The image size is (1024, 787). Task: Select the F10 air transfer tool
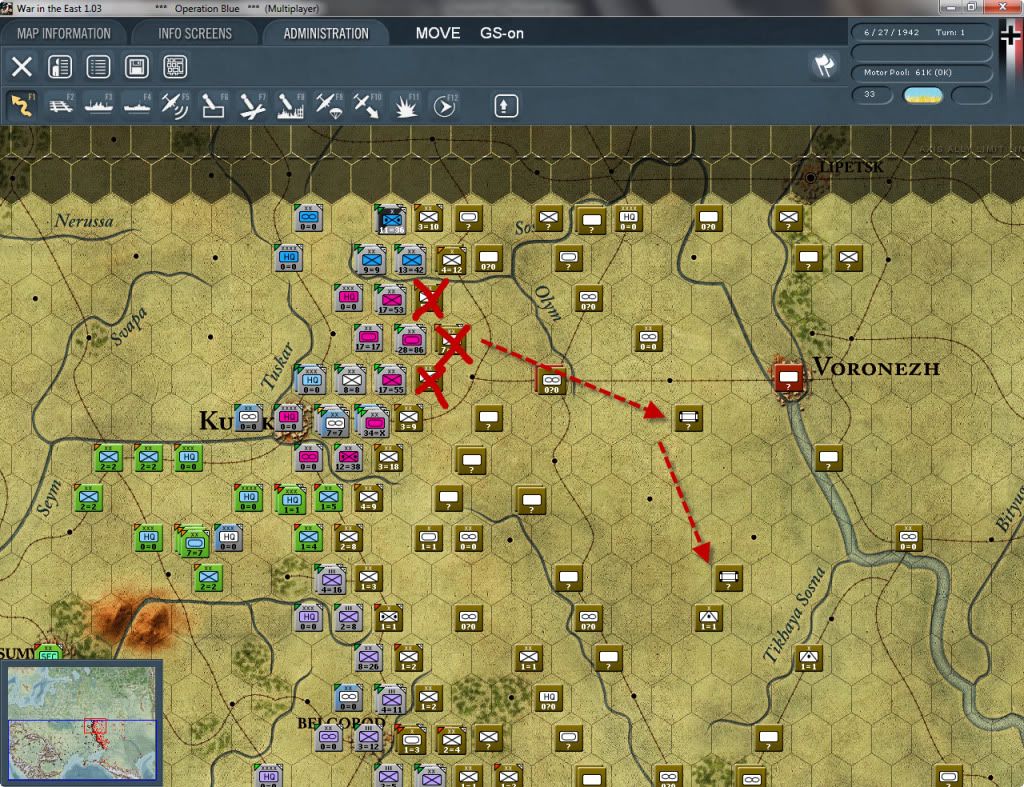[367, 105]
